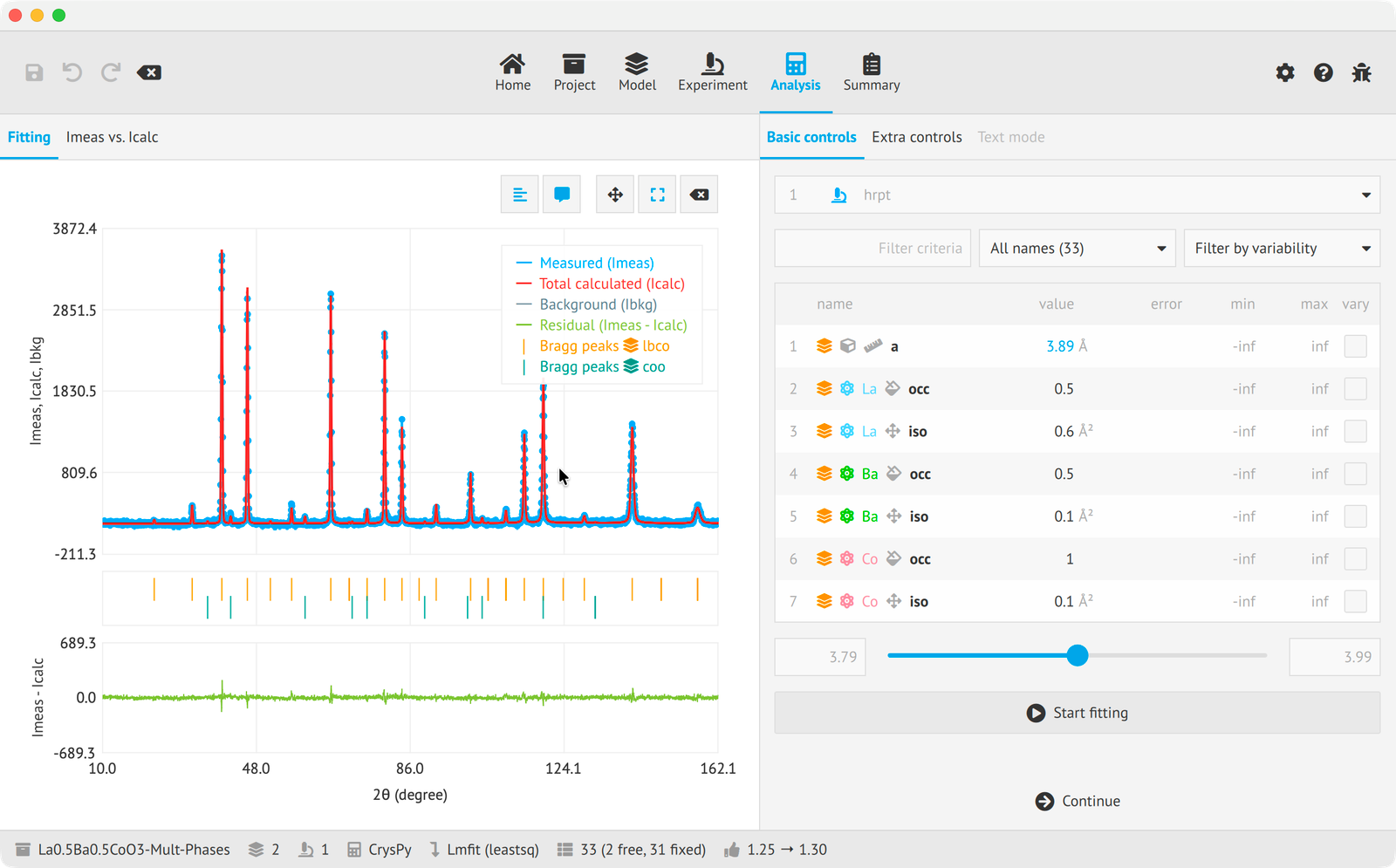Open application settings gear
Screen dimensions: 1396x868
point(1285,72)
